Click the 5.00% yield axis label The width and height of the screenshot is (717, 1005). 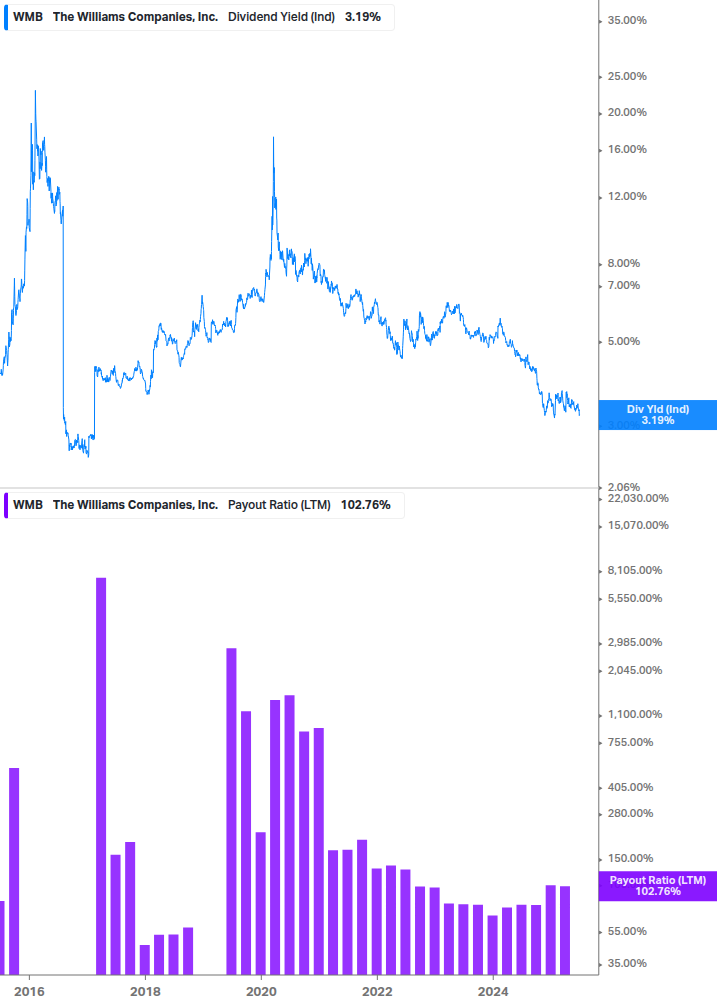(x=623, y=341)
